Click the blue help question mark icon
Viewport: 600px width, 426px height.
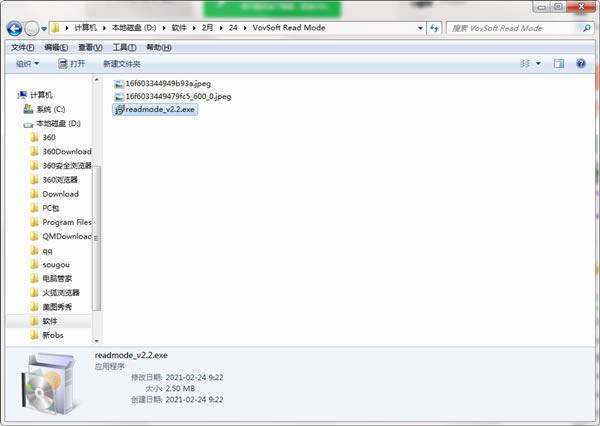580,64
